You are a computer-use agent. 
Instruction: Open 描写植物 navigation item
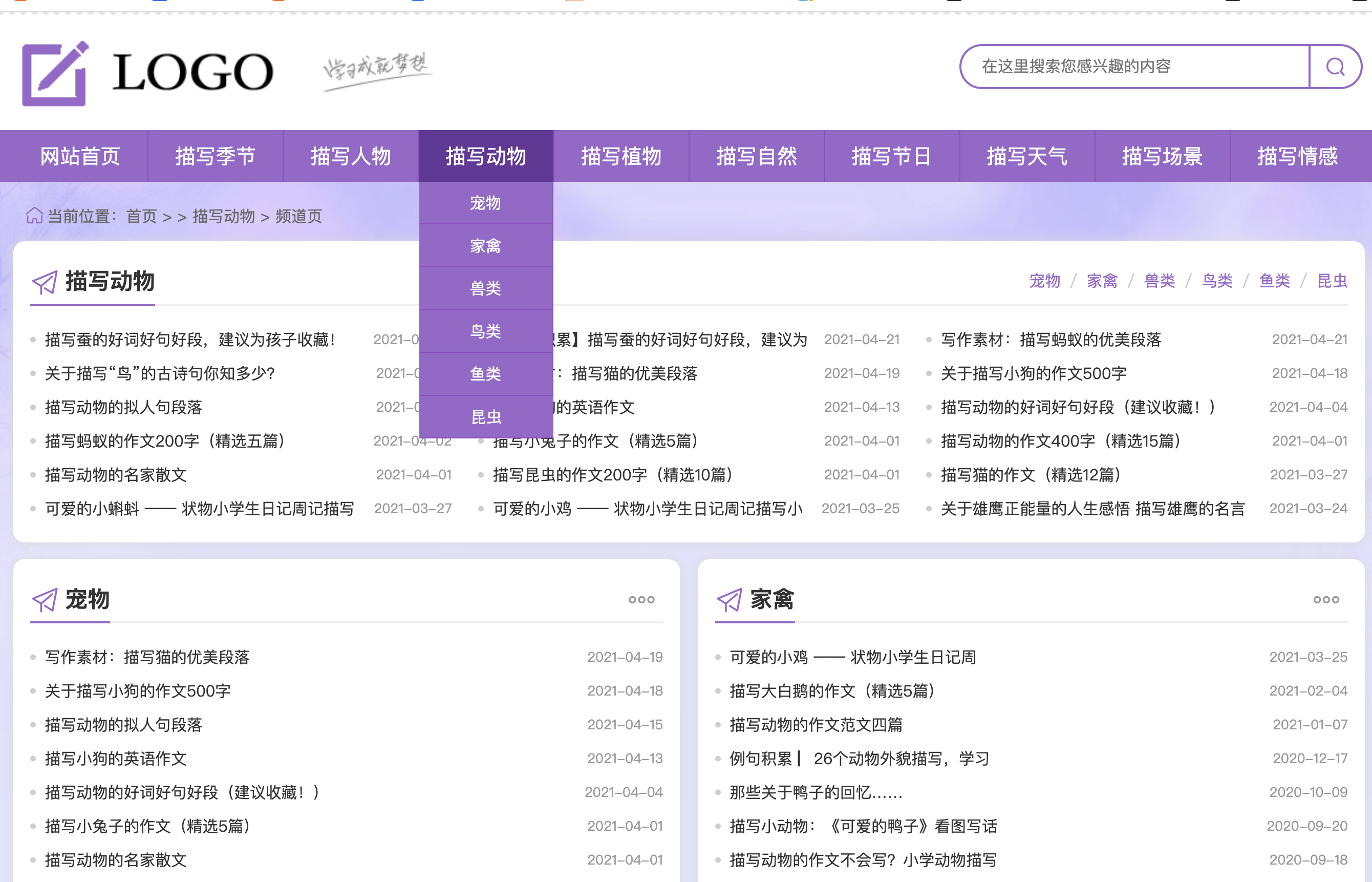tap(621, 156)
